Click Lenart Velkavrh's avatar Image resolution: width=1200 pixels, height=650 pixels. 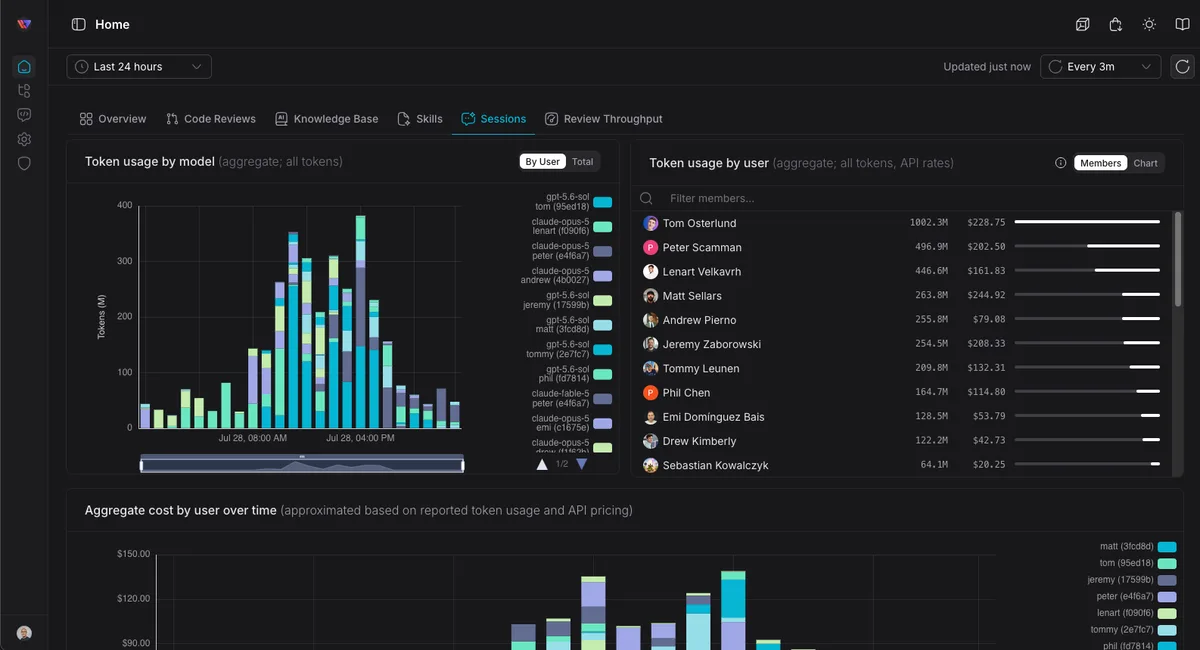click(x=650, y=271)
